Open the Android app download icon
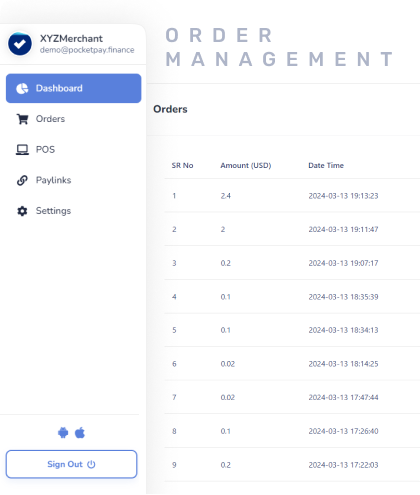Image resolution: width=420 pixels, height=495 pixels. click(63, 433)
